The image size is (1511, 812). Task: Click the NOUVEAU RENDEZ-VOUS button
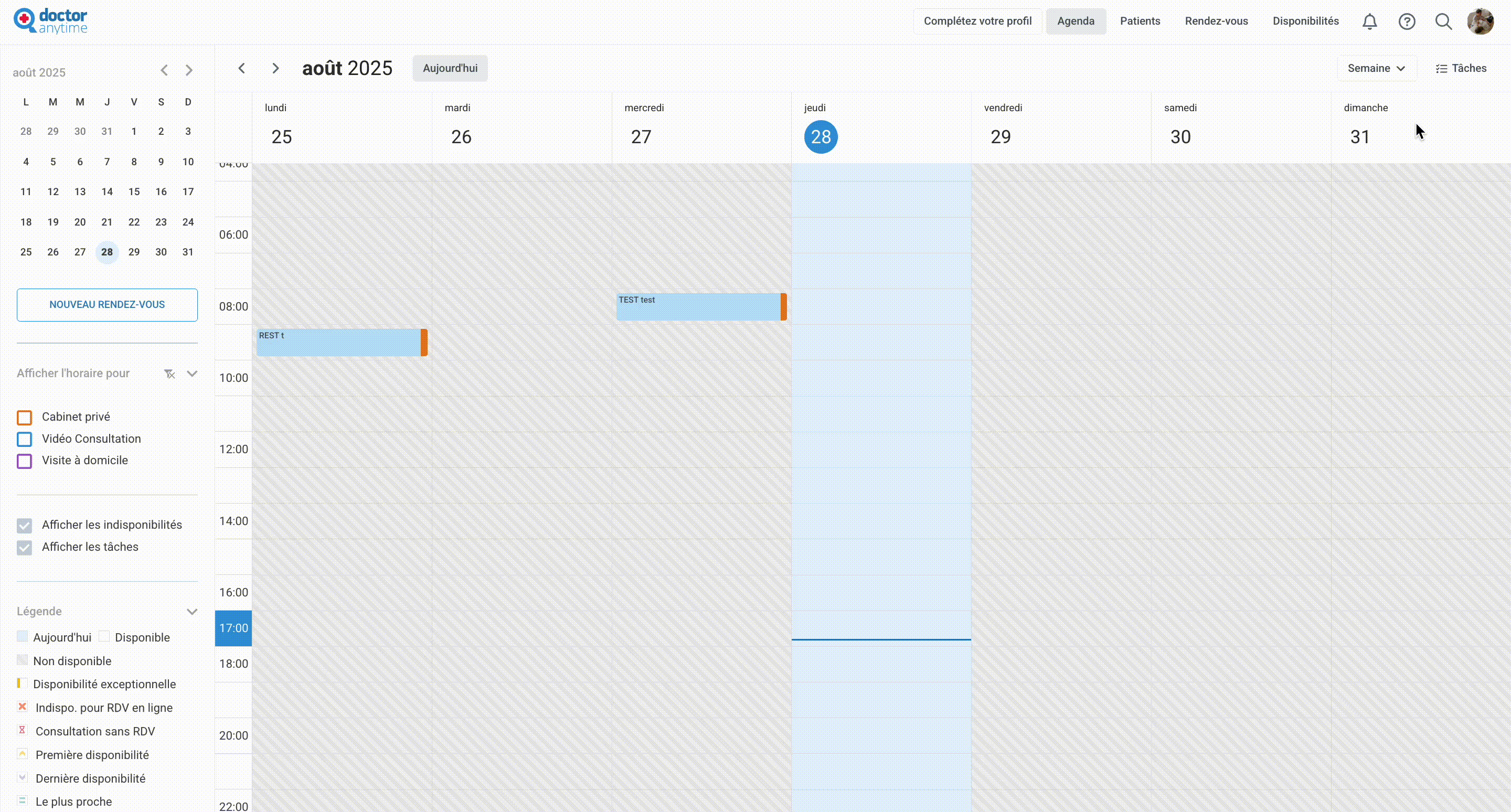click(x=108, y=305)
